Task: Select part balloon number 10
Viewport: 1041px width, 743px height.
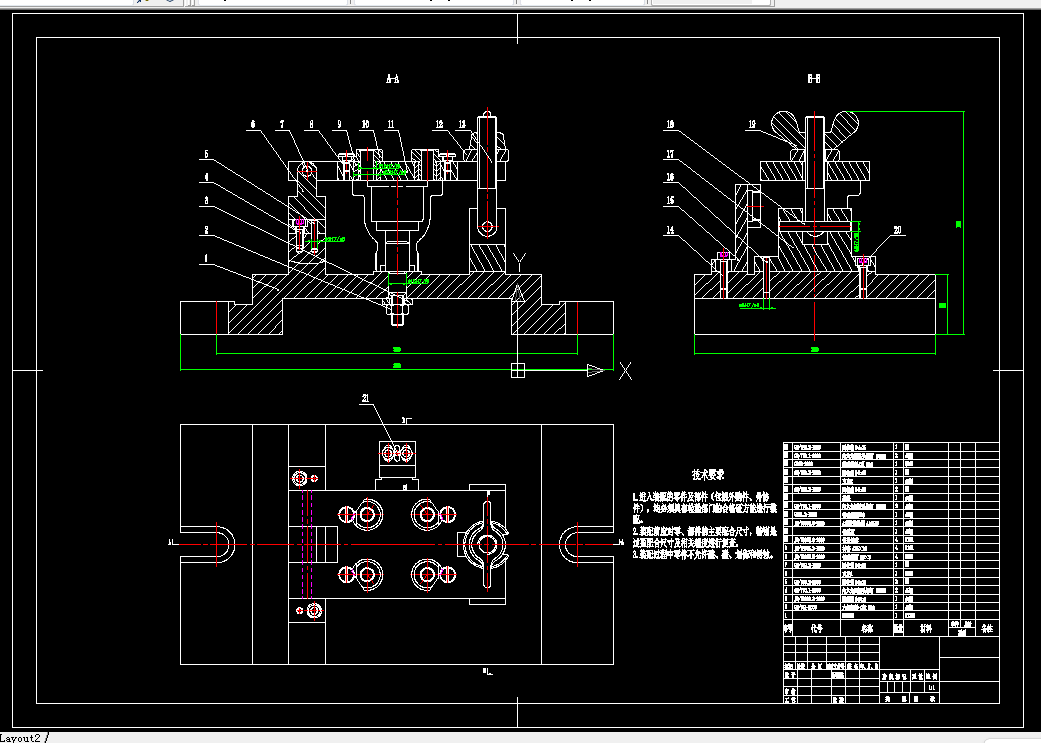Action: click(x=365, y=124)
